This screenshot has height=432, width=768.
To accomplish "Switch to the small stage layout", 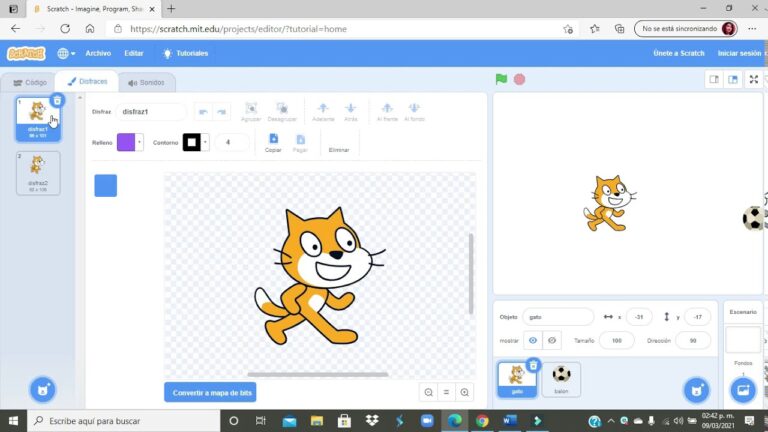I will (x=714, y=79).
